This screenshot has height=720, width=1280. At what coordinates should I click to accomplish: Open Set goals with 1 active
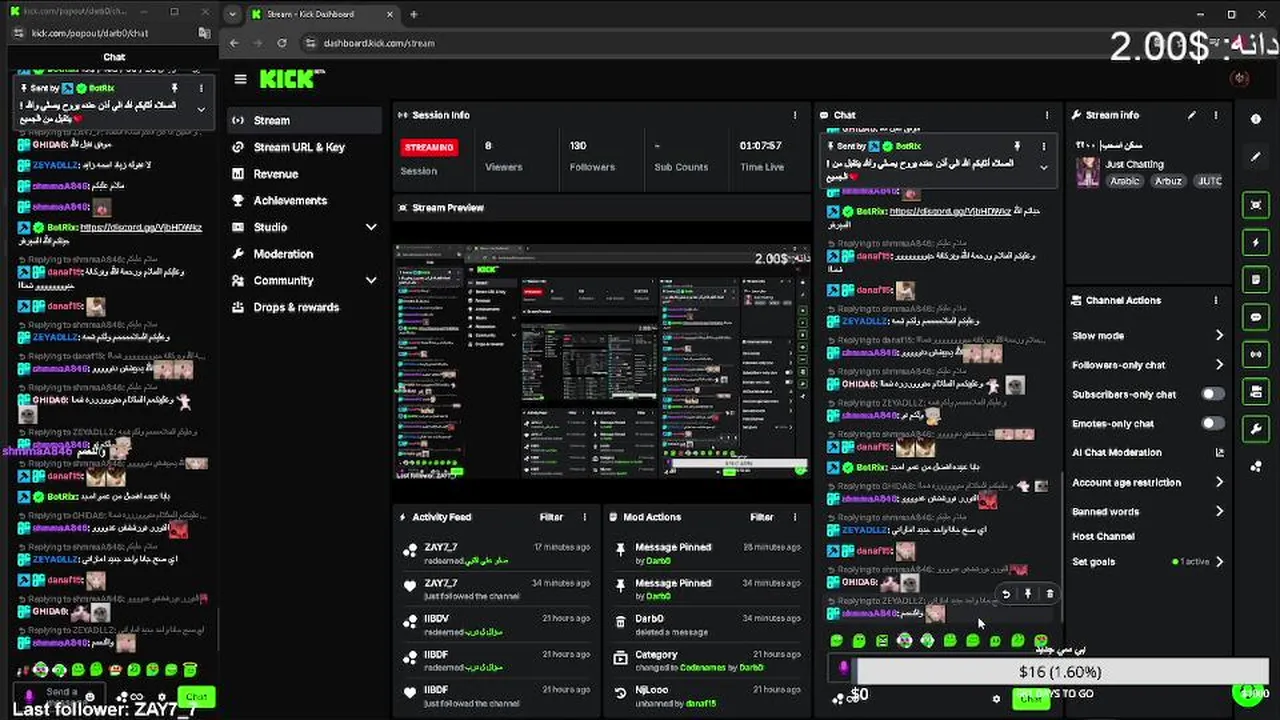[x=1146, y=562]
